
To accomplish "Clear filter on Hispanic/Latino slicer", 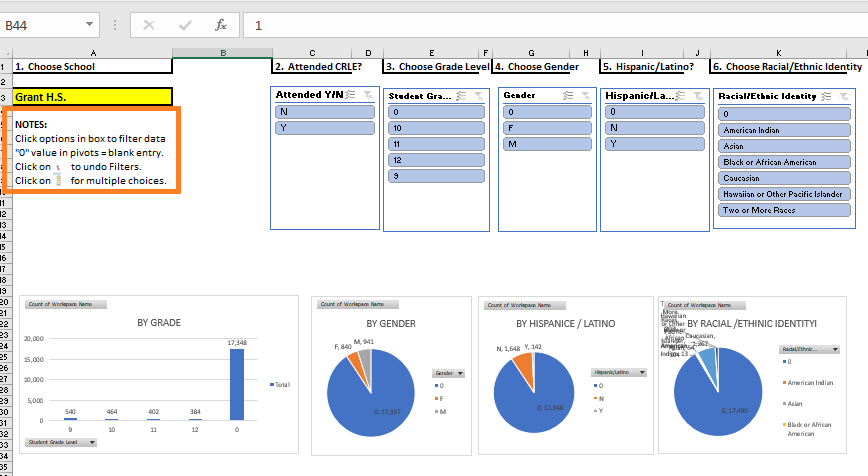I will tap(696, 95).
